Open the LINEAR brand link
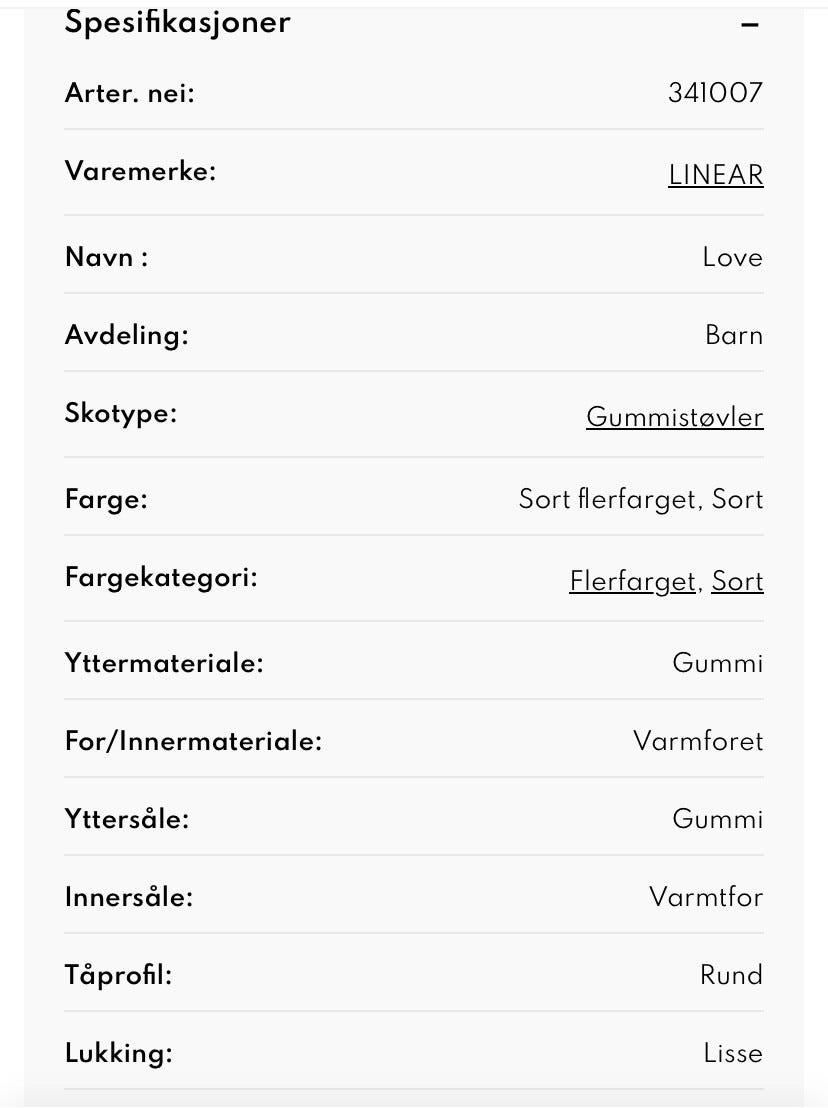 (715, 175)
